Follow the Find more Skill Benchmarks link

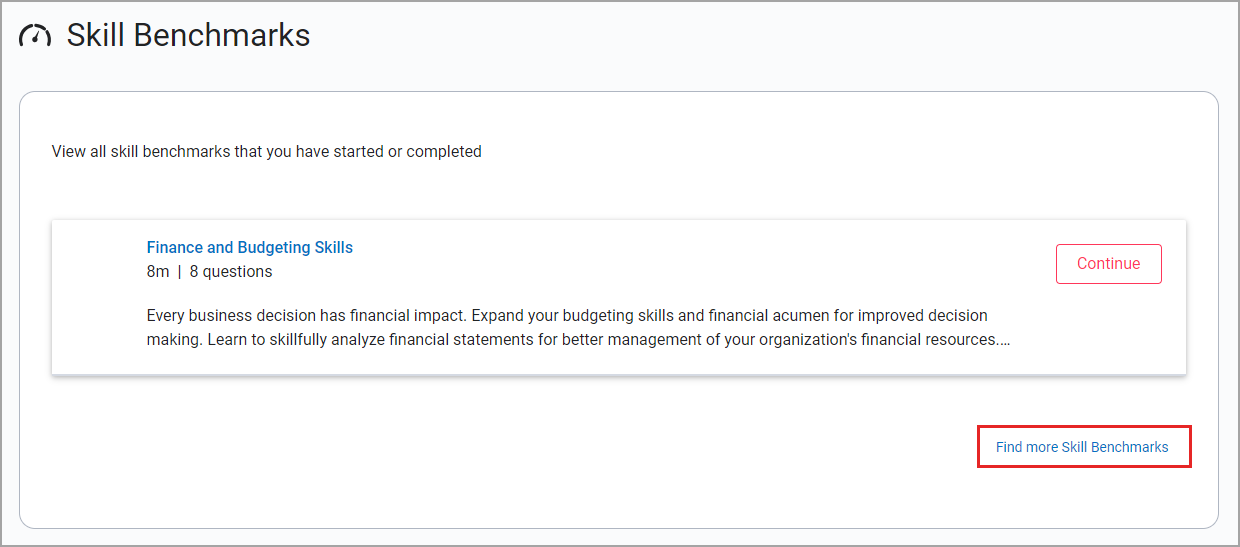pyautogui.click(x=1081, y=447)
